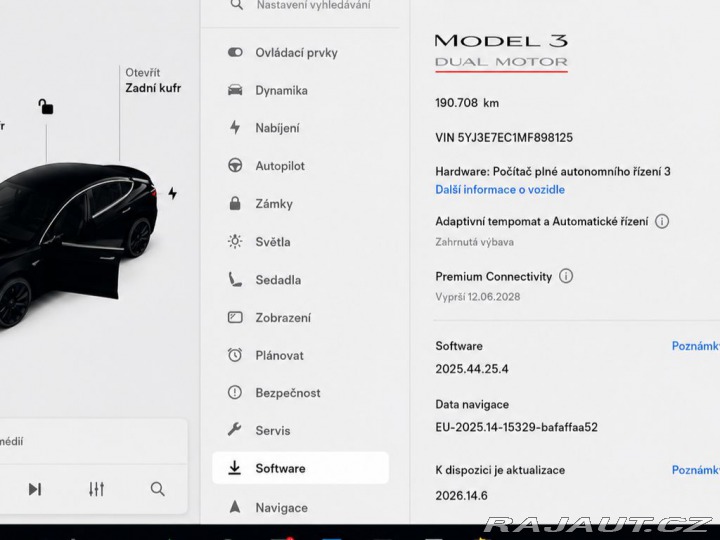720x540 pixels.
Task: Tap the media search magnifier icon
Action: 158,489
